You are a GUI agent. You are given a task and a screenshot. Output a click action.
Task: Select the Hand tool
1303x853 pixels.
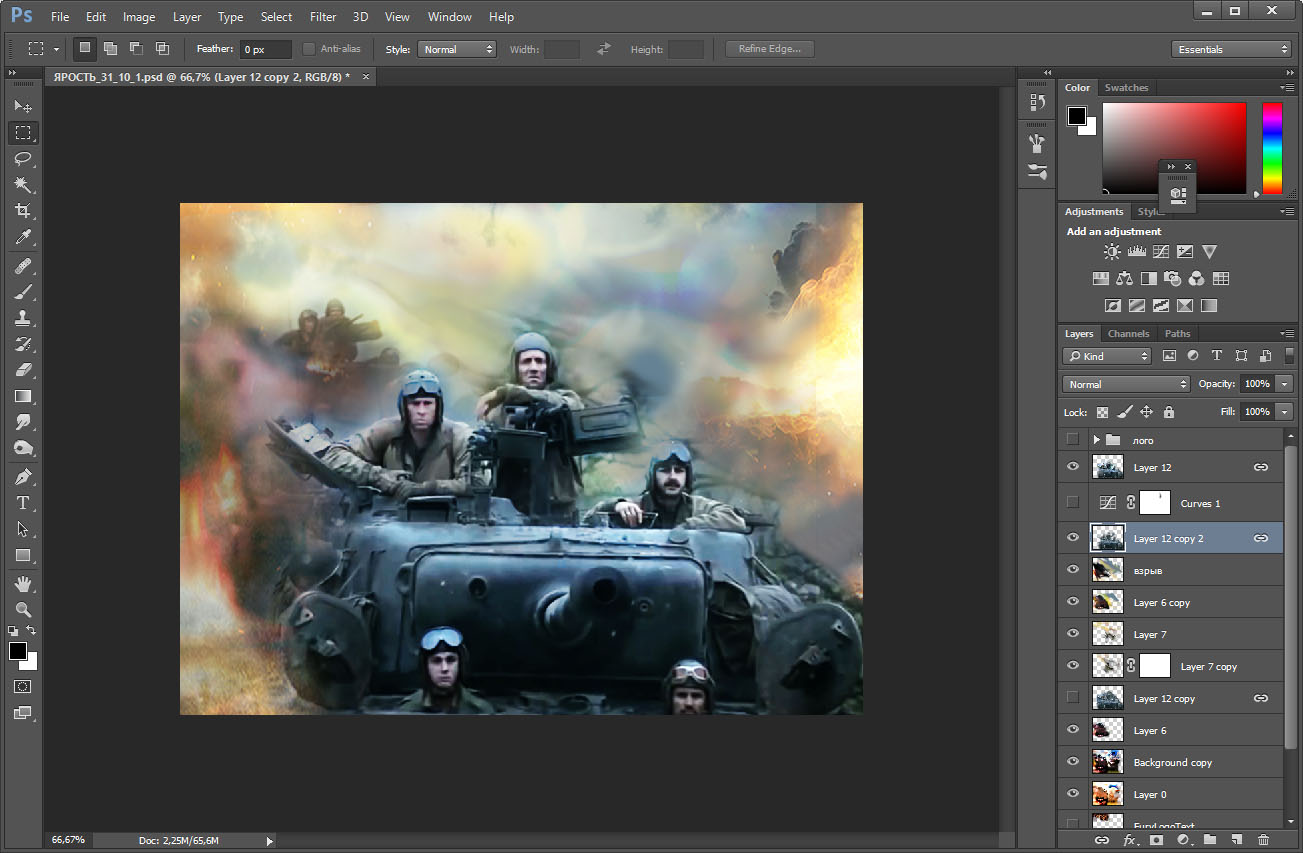(23, 583)
